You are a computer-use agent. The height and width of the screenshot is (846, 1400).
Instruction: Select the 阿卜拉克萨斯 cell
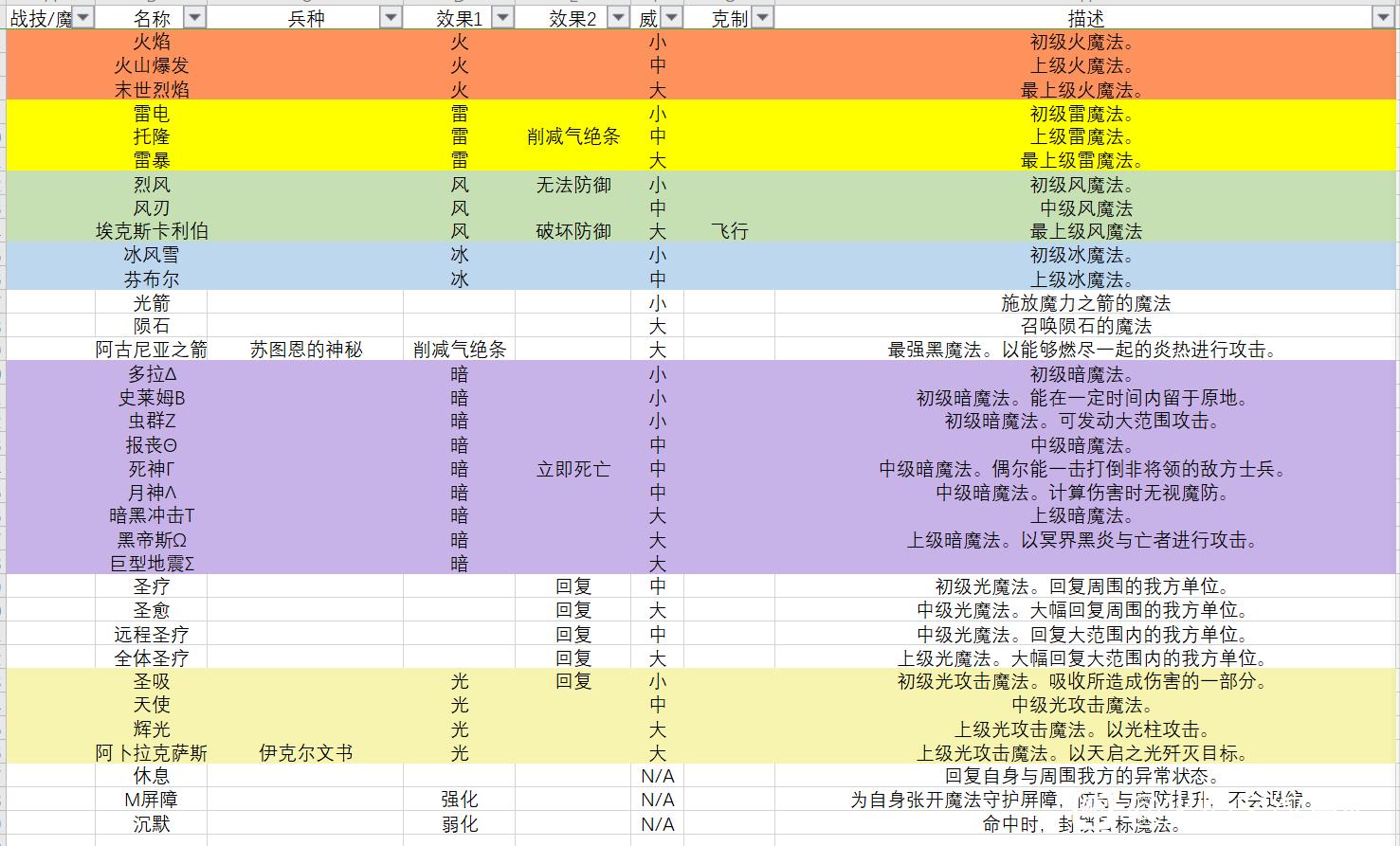pos(152,753)
